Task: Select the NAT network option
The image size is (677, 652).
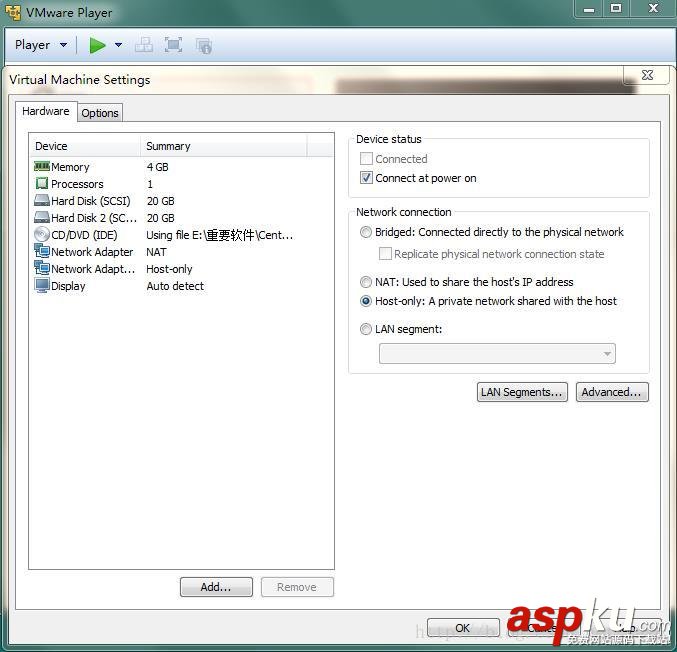Action: click(x=366, y=282)
